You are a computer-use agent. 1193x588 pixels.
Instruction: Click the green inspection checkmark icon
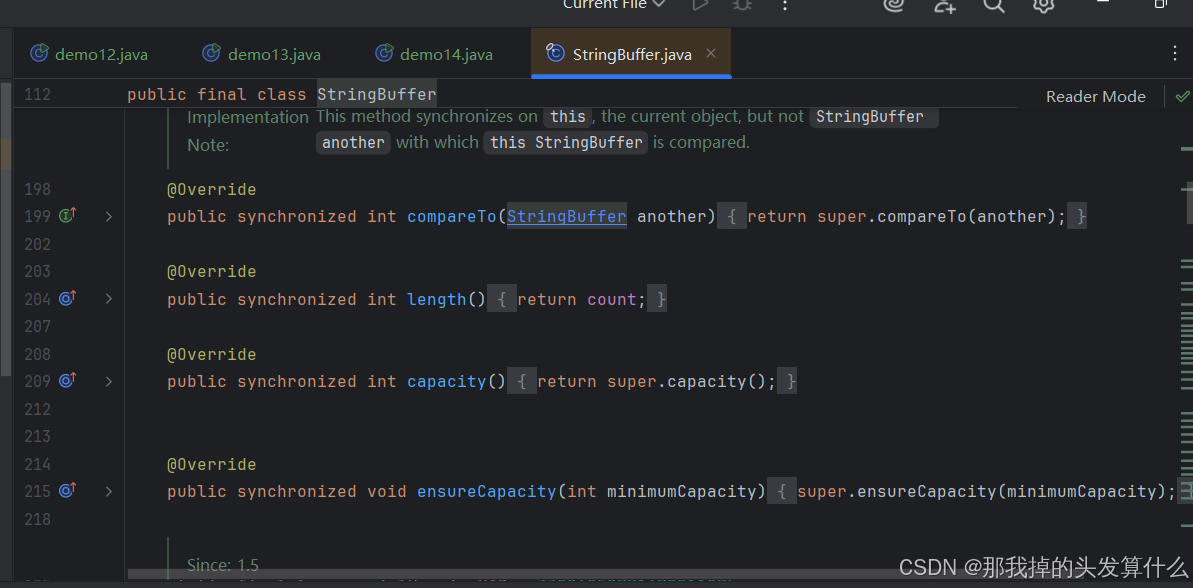point(1182,97)
